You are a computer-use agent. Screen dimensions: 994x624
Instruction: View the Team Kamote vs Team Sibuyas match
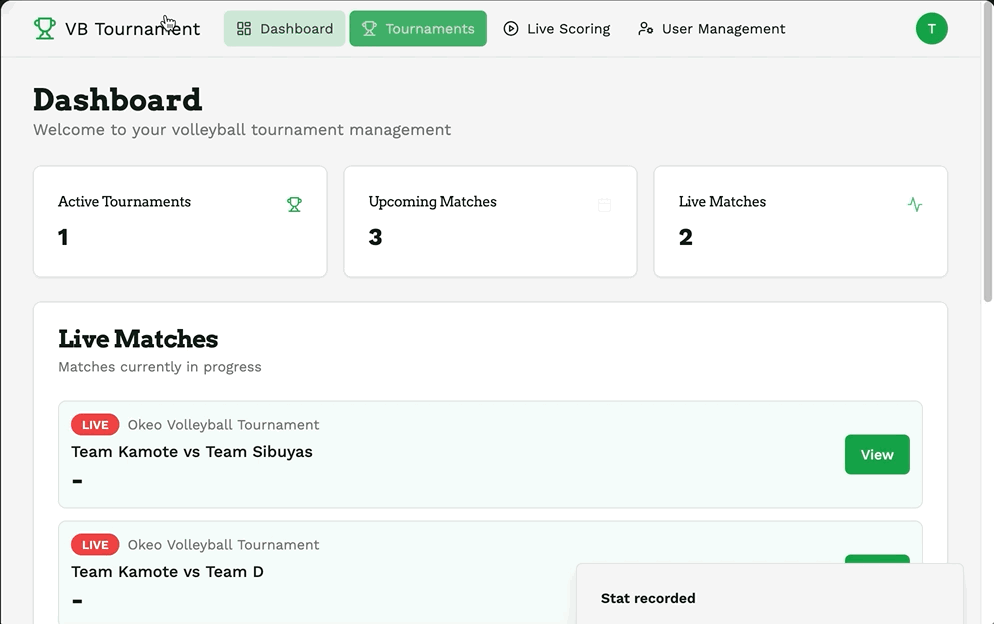pos(876,454)
